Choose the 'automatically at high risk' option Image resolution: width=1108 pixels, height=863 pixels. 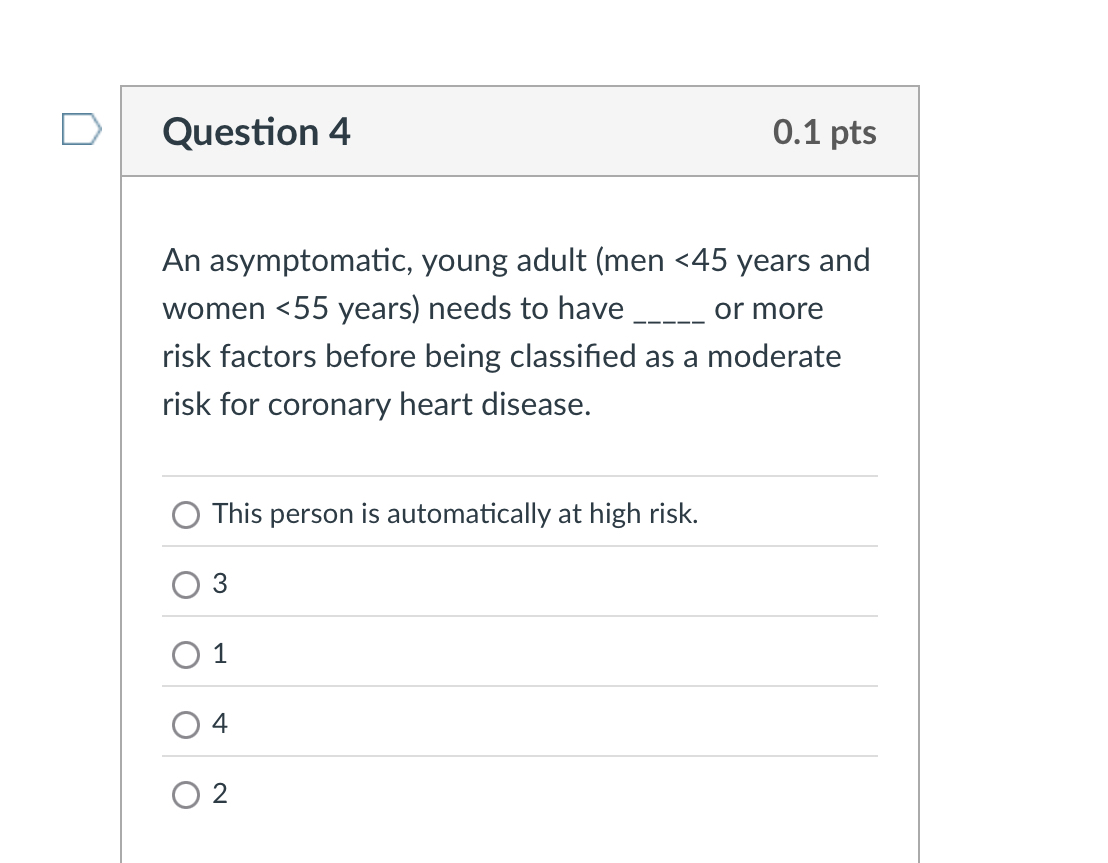point(186,514)
